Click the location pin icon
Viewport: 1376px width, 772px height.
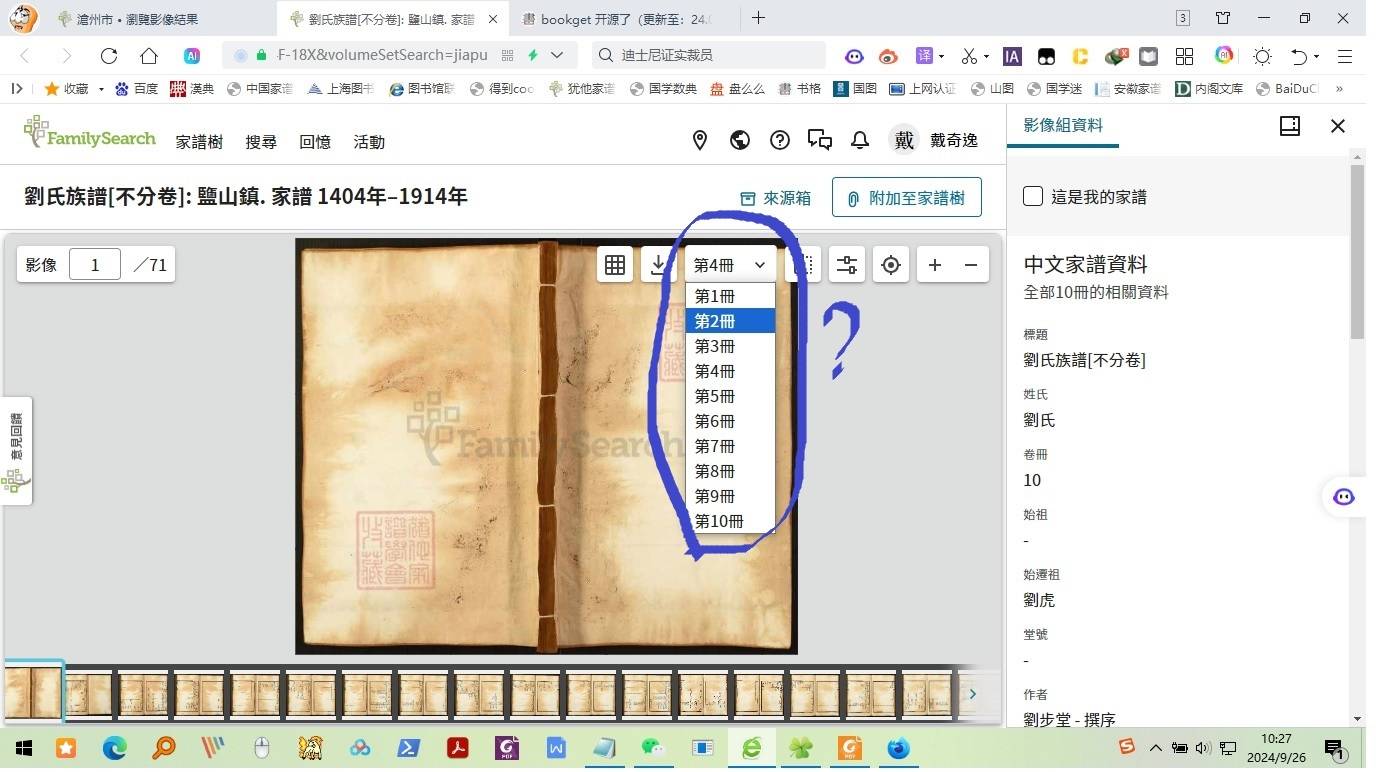700,141
